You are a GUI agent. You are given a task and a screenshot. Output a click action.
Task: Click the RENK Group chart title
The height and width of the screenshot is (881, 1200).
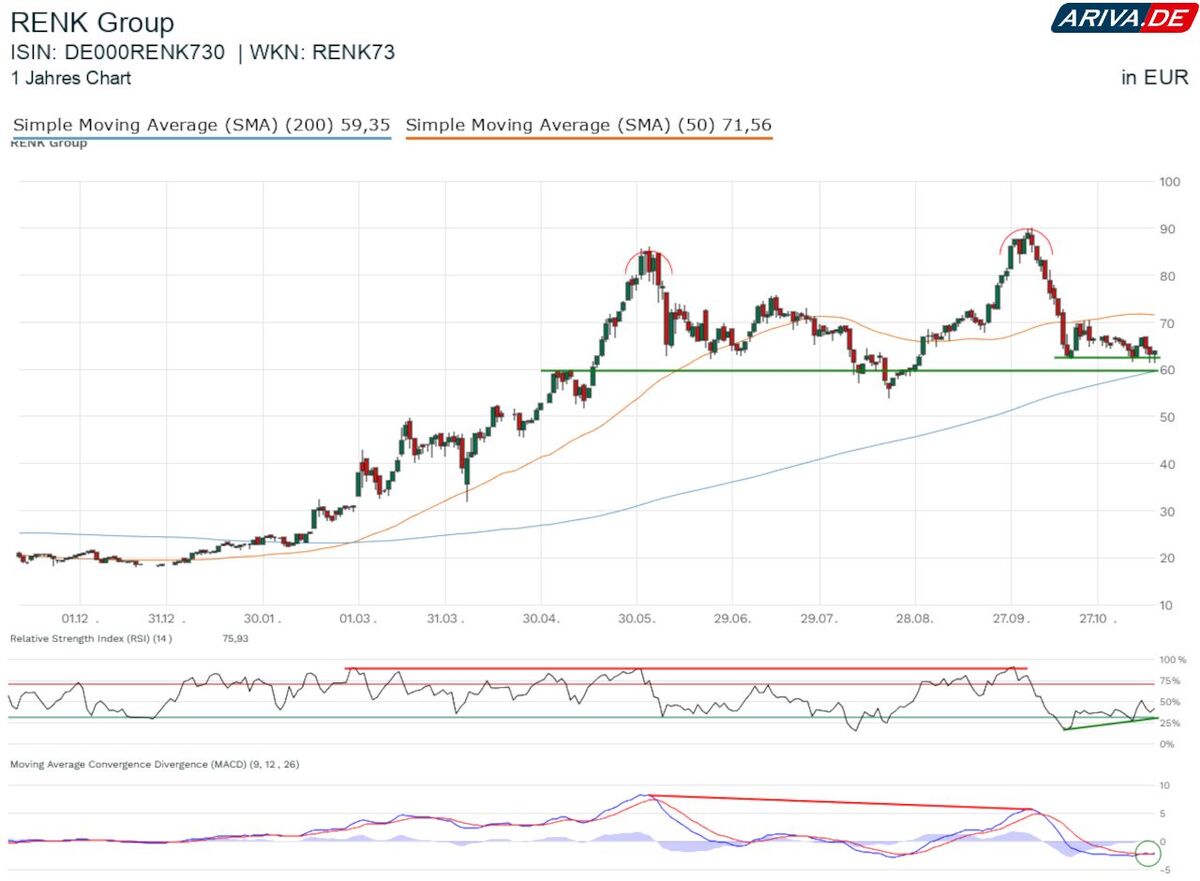[92, 22]
